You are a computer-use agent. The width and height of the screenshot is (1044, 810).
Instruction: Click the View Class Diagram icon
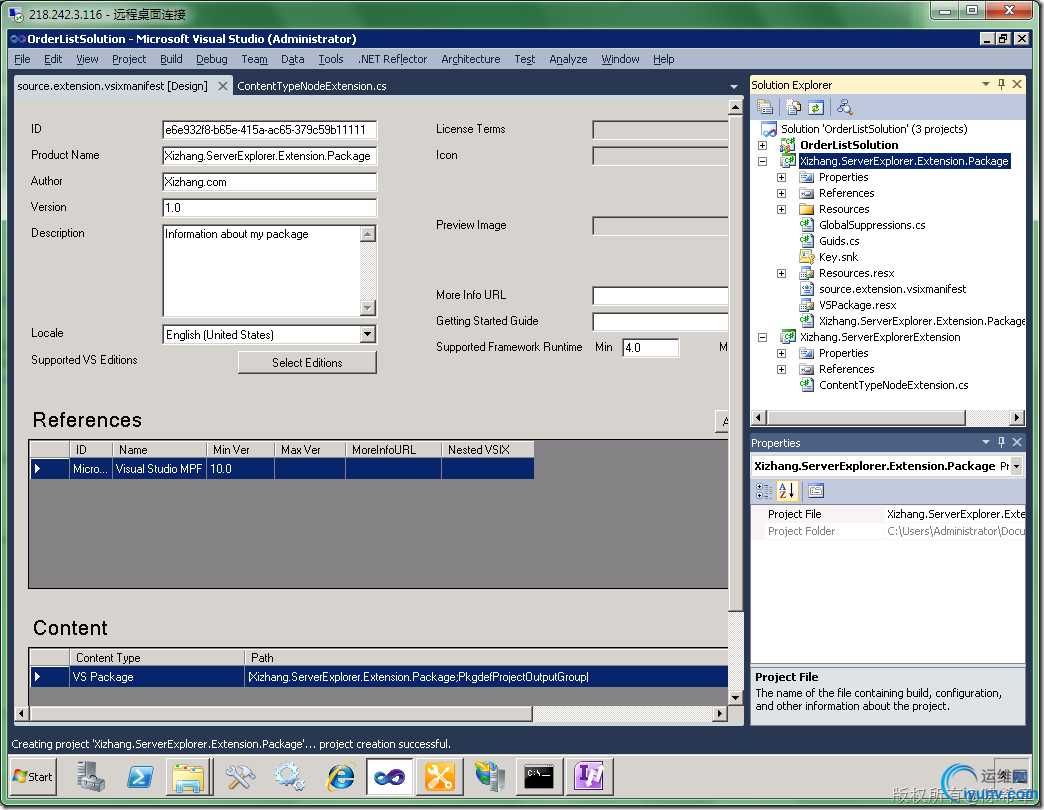coord(845,107)
